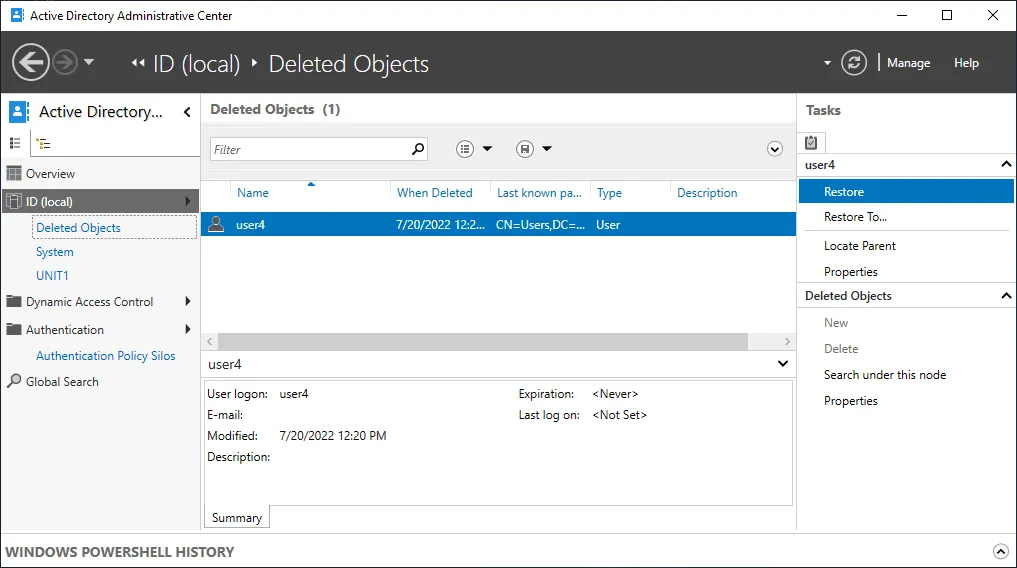Image resolution: width=1017 pixels, height=568 pixels.
Task: Open the Manage menu
Action: 908,63
